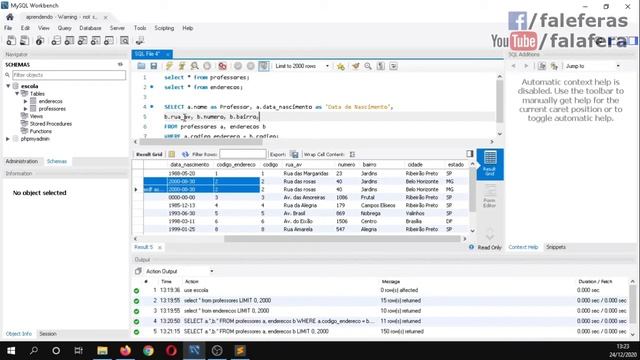The image size is (640, 360).
Task: Expand the professores table
Action: pyautogui.click(x=25, y=109)
